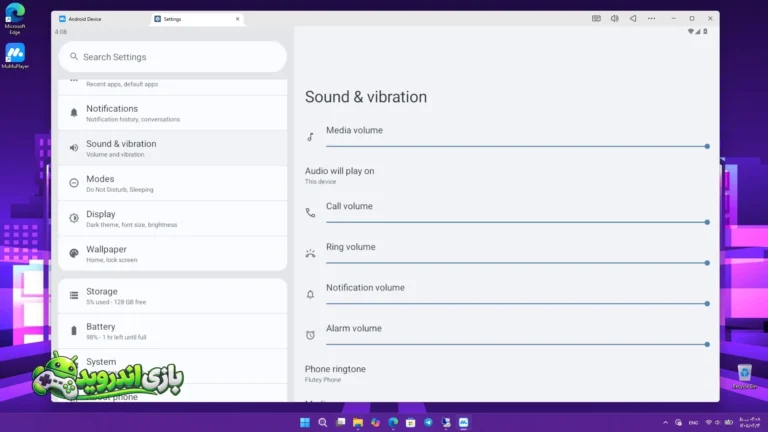This screenshot has height=432, width=768.
Task: Open Task View on taskbar
Action: point(340,422)
